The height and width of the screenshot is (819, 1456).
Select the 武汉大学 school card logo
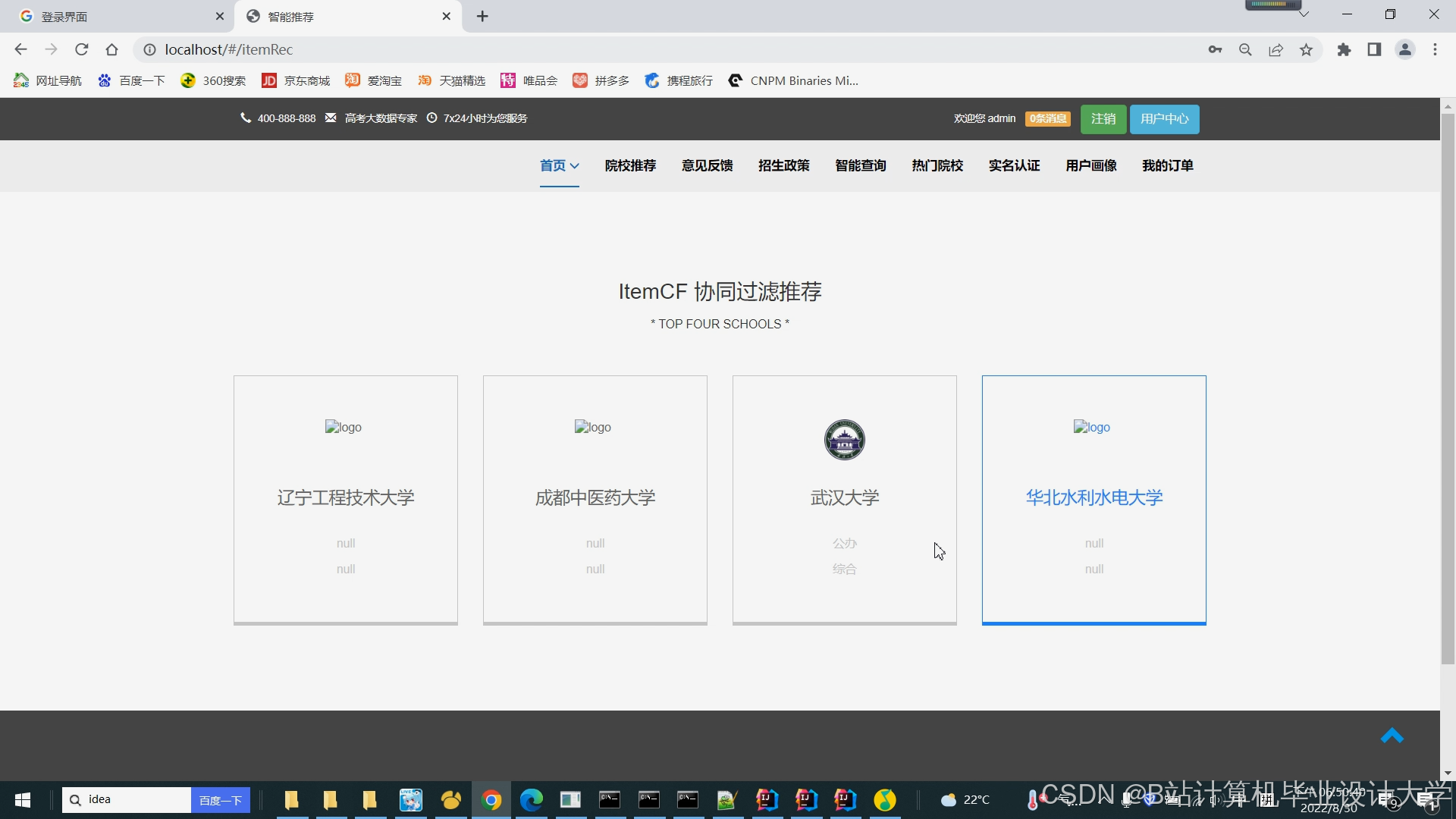pos(844,440)
